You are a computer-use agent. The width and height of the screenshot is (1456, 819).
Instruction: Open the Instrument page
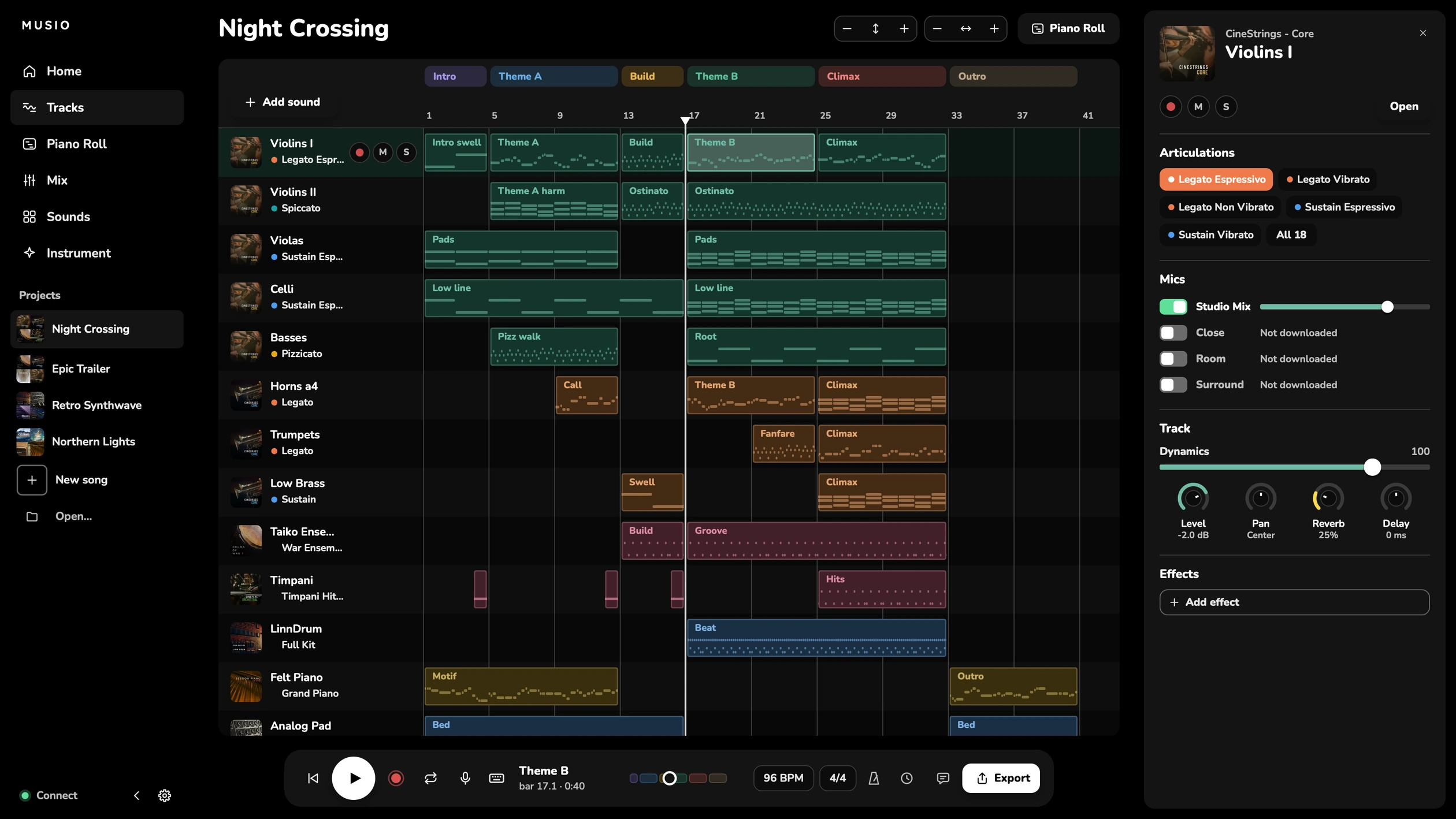pos(97,253)
